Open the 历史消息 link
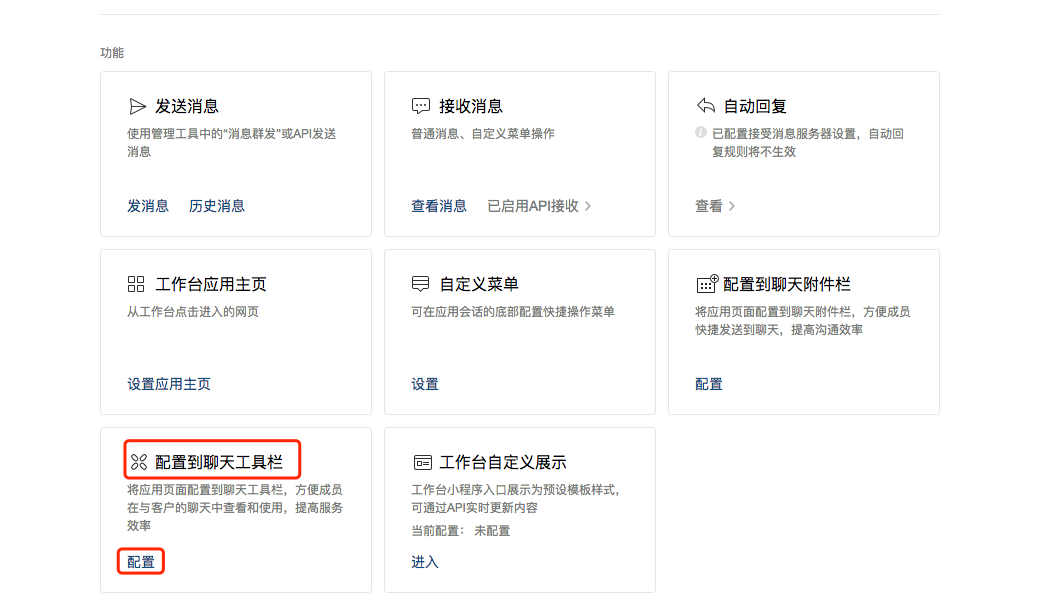 point(216,206)
